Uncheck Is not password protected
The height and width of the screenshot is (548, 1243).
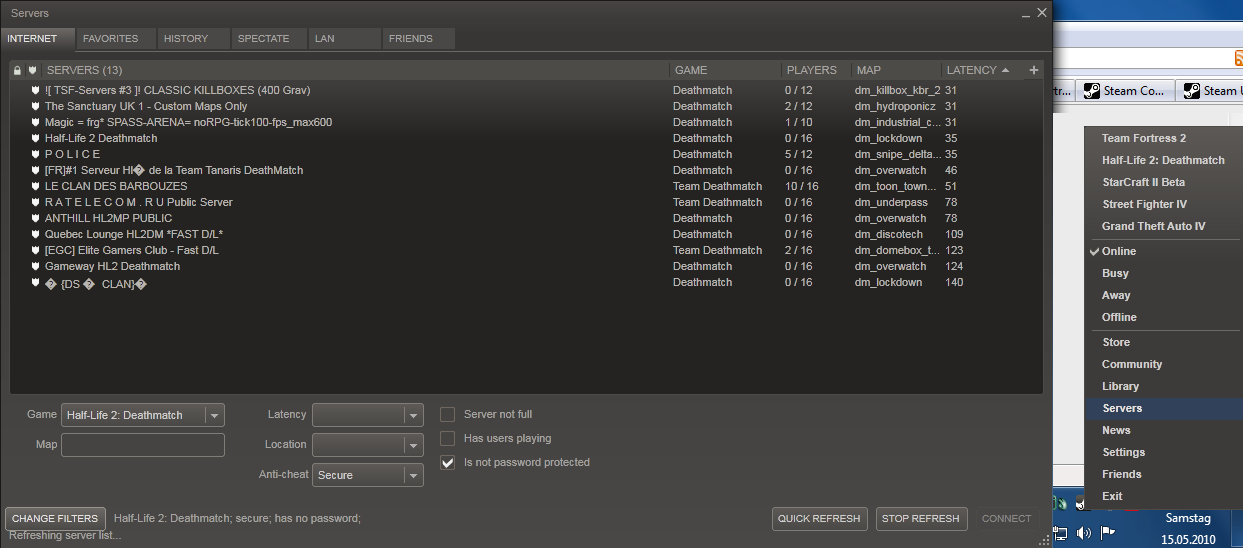[448, 462]
